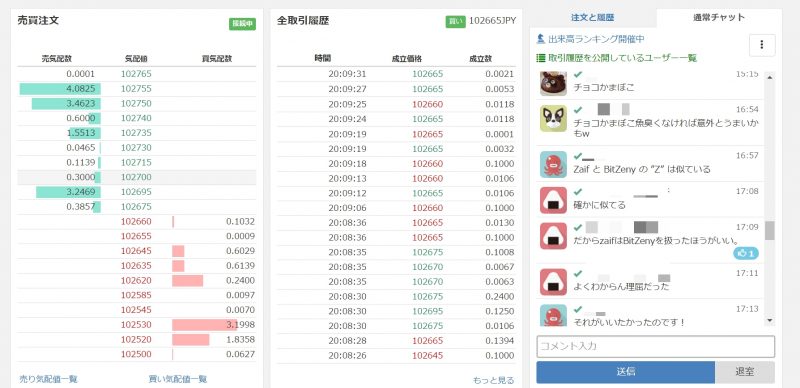Click the octopus avatar at 16:57
Viewport: 800px width, 388px height.
tap(553, 164)
